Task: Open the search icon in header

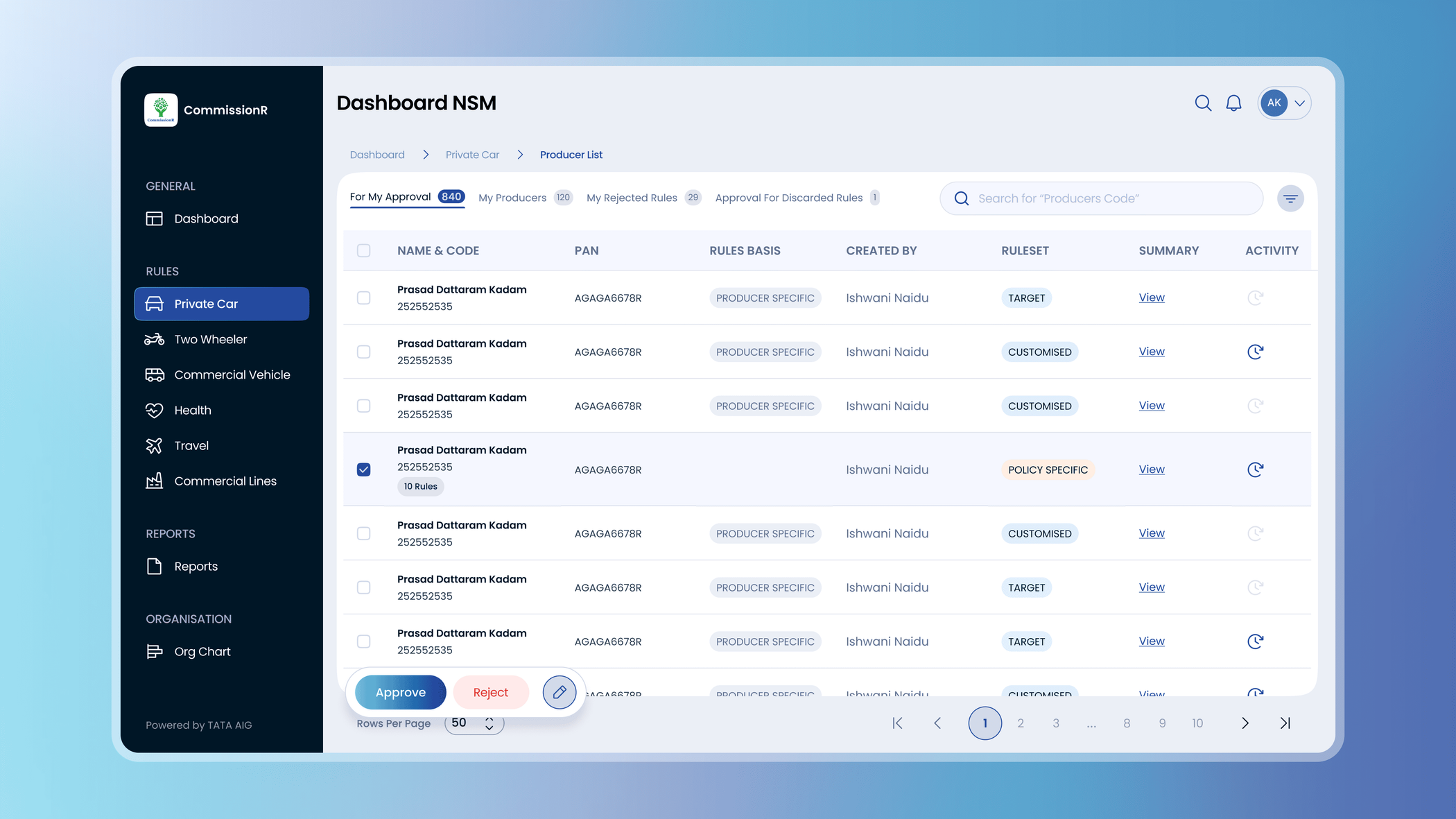Action: click(1203, 103)
